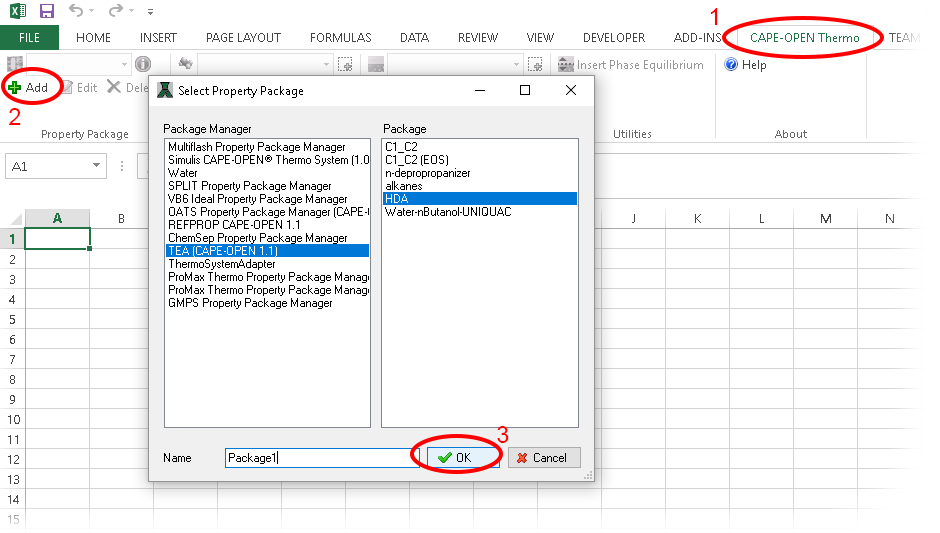Save the workbook with the floppy icon

tap(46, 11)
